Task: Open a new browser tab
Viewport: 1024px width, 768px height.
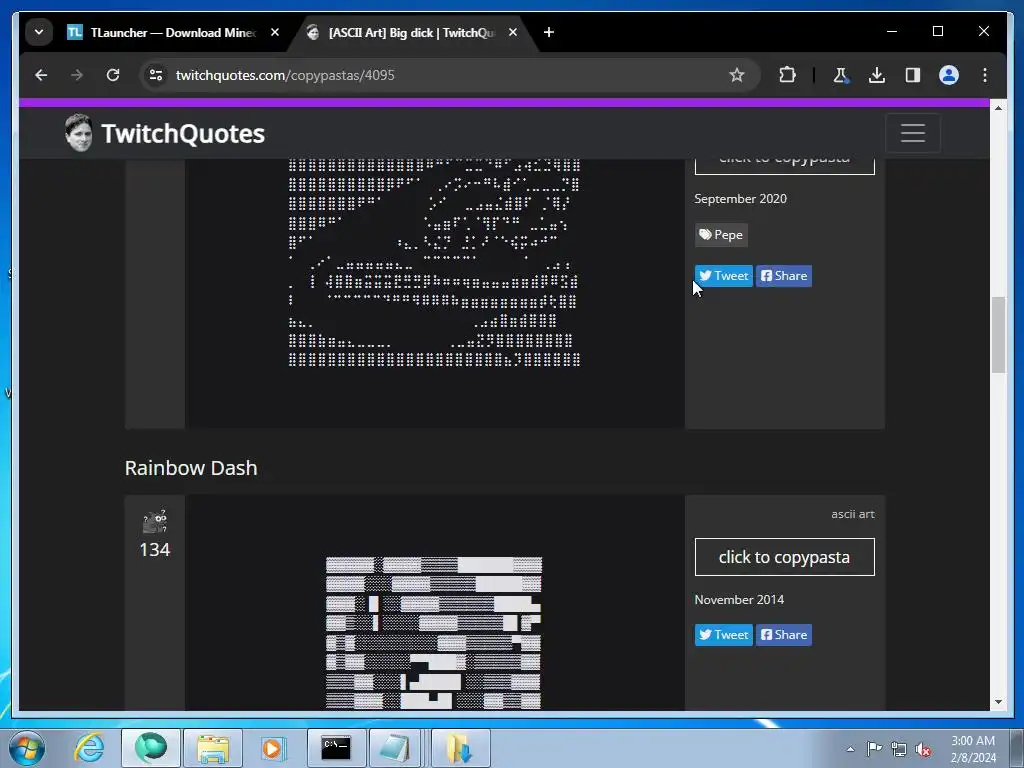Action: (x=549, y=32)
